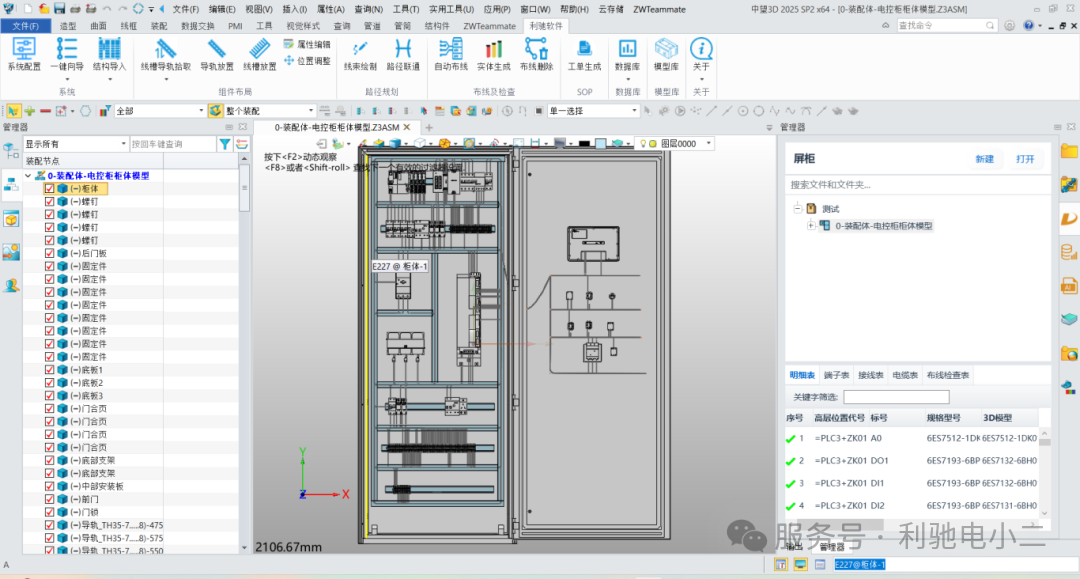Toggle the 底板1 visibility checkbox

tap(50, 370)
